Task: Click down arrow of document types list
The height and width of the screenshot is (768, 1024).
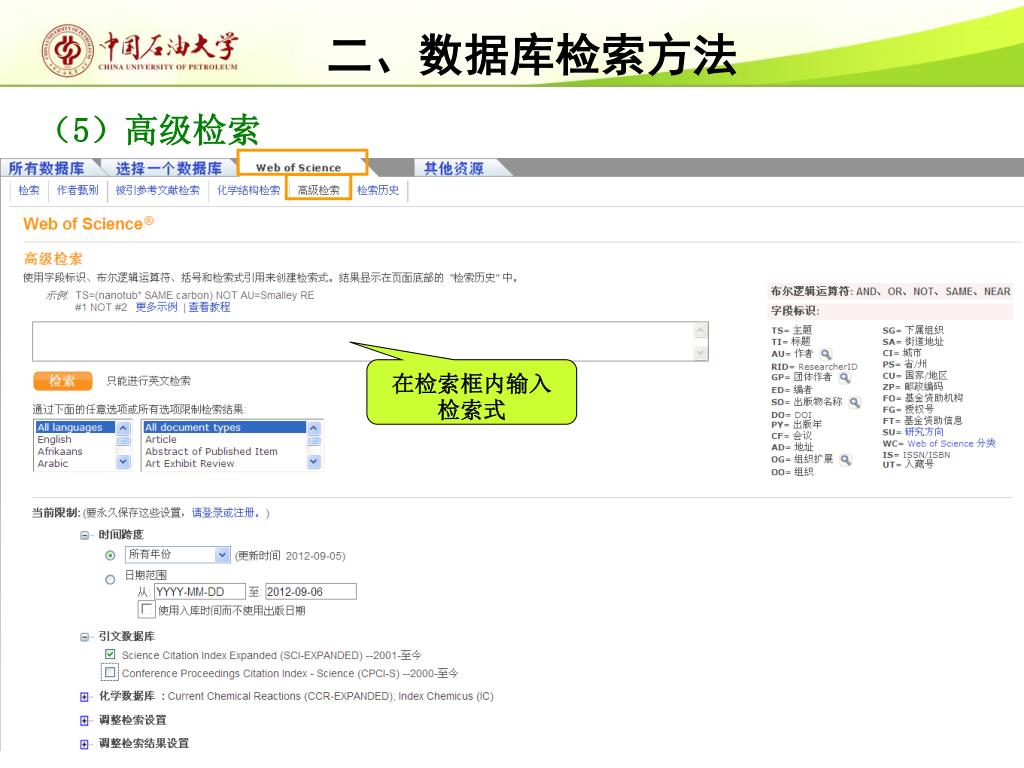Action: 314,462
